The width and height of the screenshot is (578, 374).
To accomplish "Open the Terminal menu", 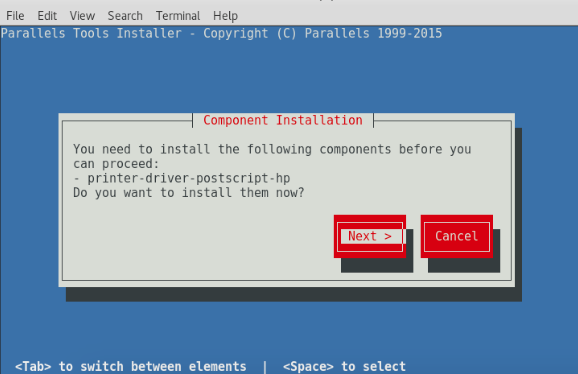I will [178, 16].
